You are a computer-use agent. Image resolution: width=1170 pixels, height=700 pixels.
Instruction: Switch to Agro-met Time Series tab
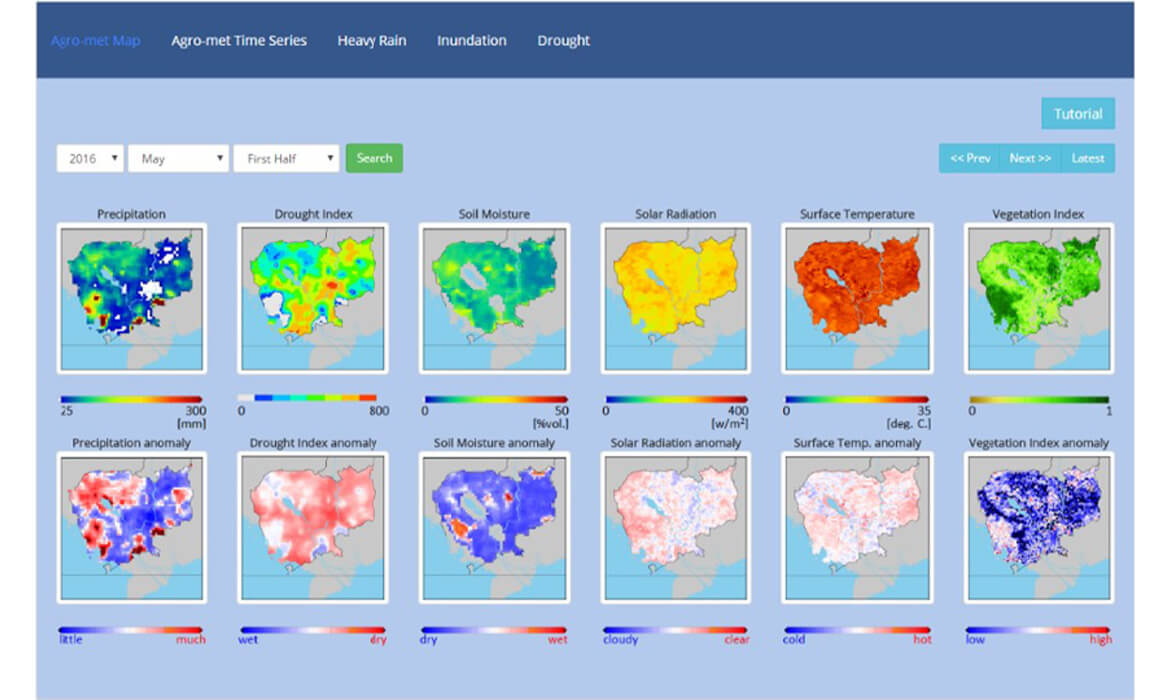(239, 41)
